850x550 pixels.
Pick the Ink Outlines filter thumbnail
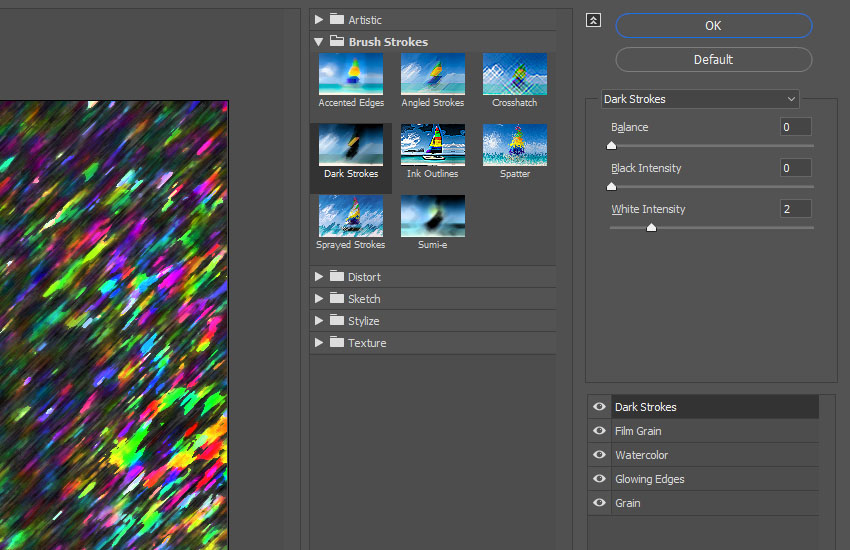[432, 146]
